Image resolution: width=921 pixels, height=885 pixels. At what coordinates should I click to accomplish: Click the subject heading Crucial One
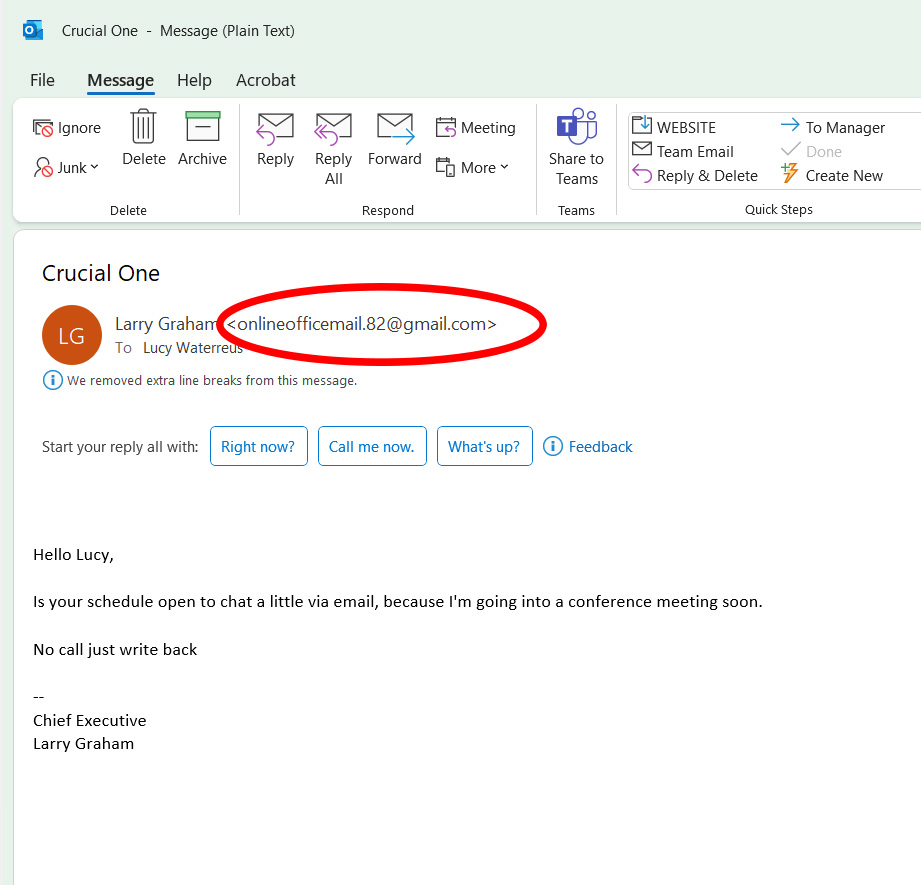(101, 273)
